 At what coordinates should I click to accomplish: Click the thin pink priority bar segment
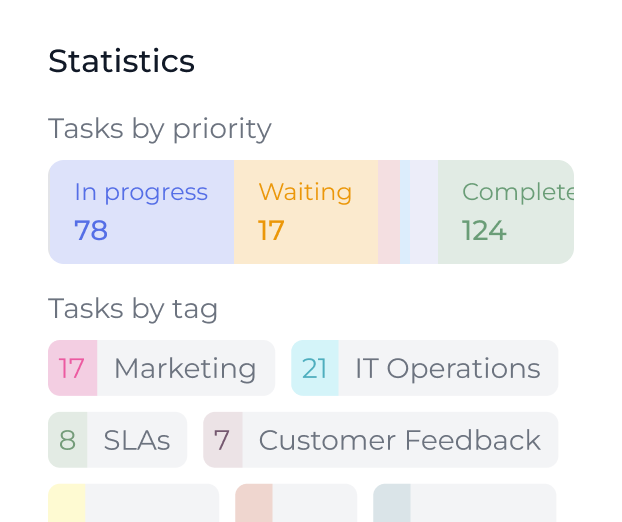(388, 212)
